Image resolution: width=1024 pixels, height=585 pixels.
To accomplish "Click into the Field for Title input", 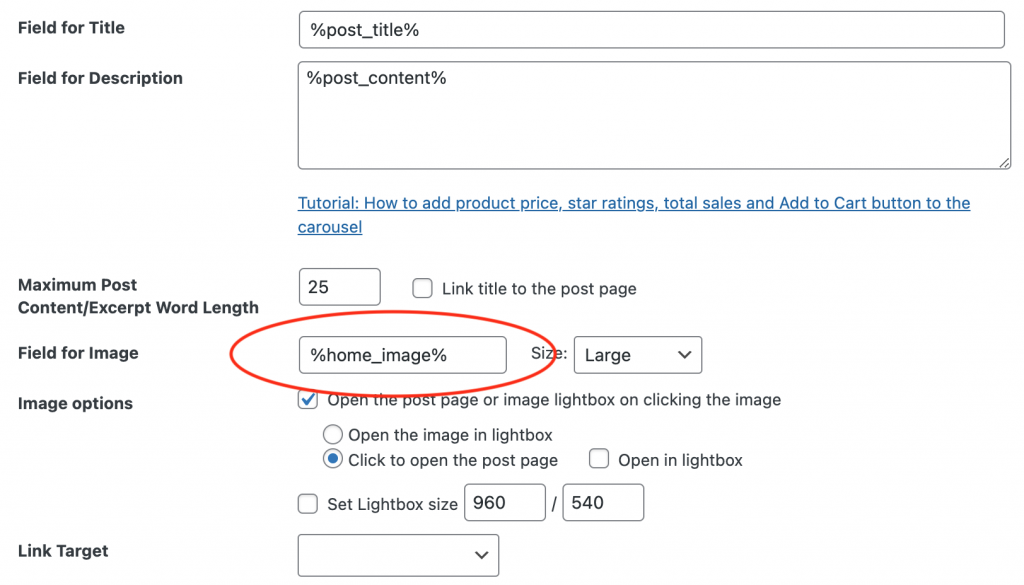I will 650,29.
